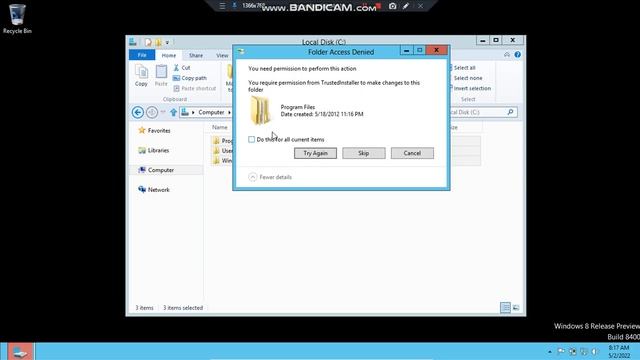Screen dimensions: 640x360
Task: Select the Windows folder row
Action: (x=222, y=160)
